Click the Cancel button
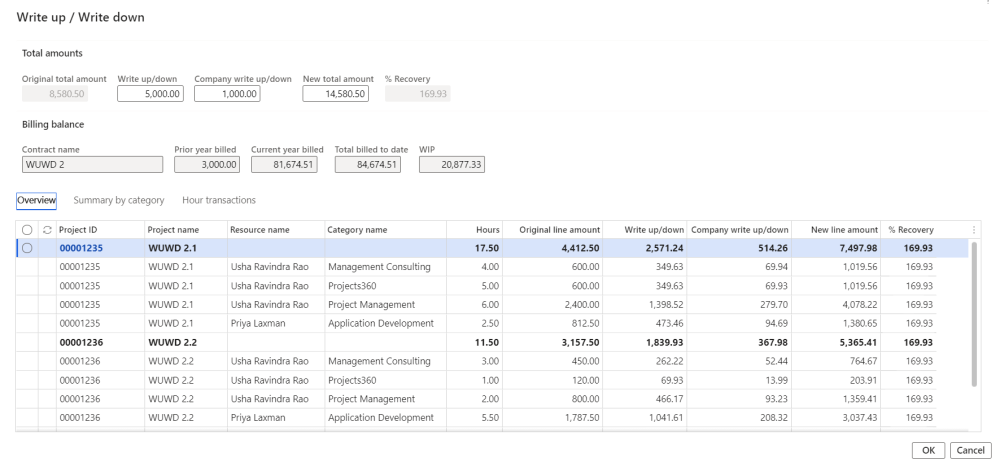Image resolution: width=1000 pixels, height=470 pixels. click(x=970, y=450)
